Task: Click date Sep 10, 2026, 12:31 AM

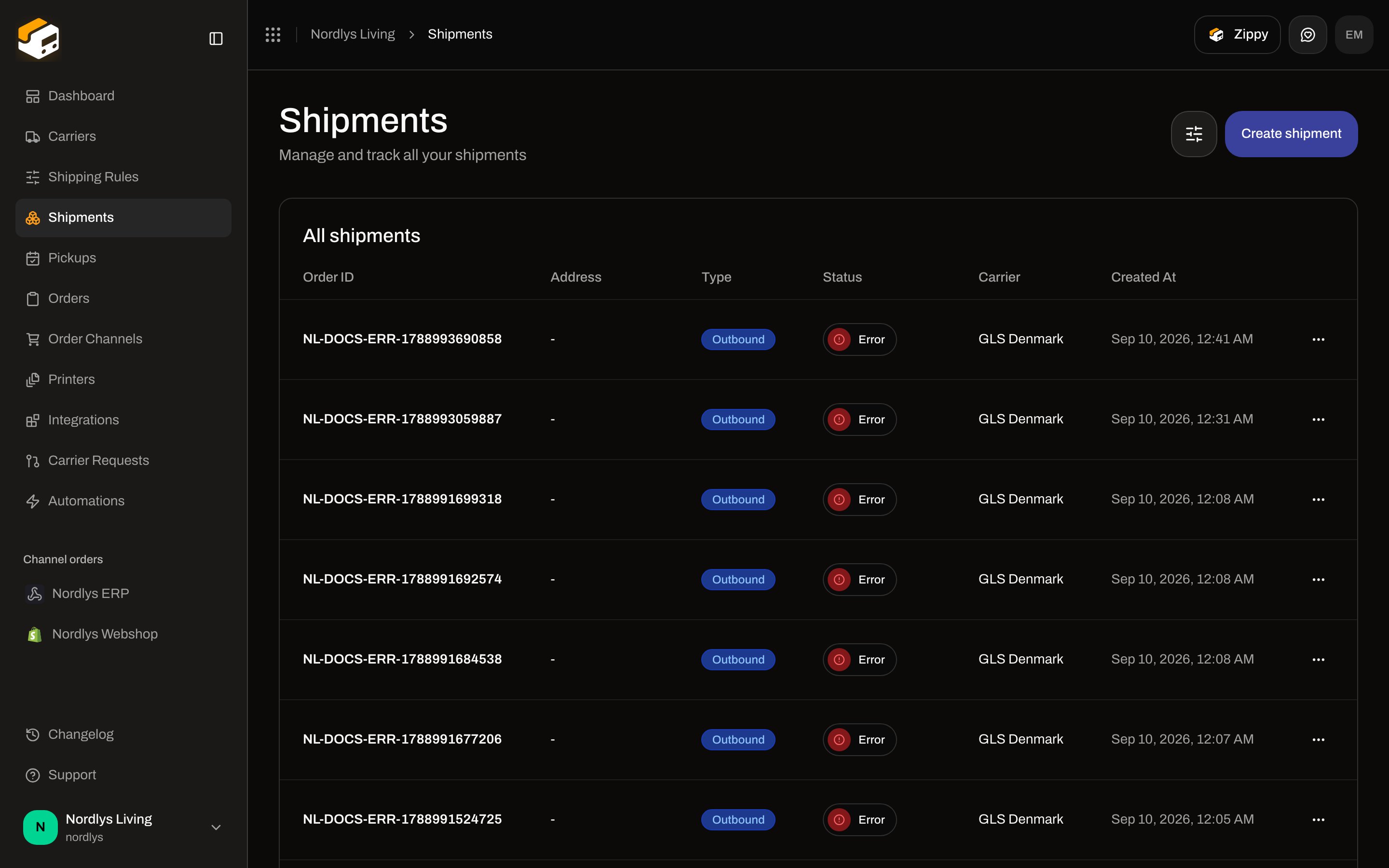Action: click(1182, 419)
